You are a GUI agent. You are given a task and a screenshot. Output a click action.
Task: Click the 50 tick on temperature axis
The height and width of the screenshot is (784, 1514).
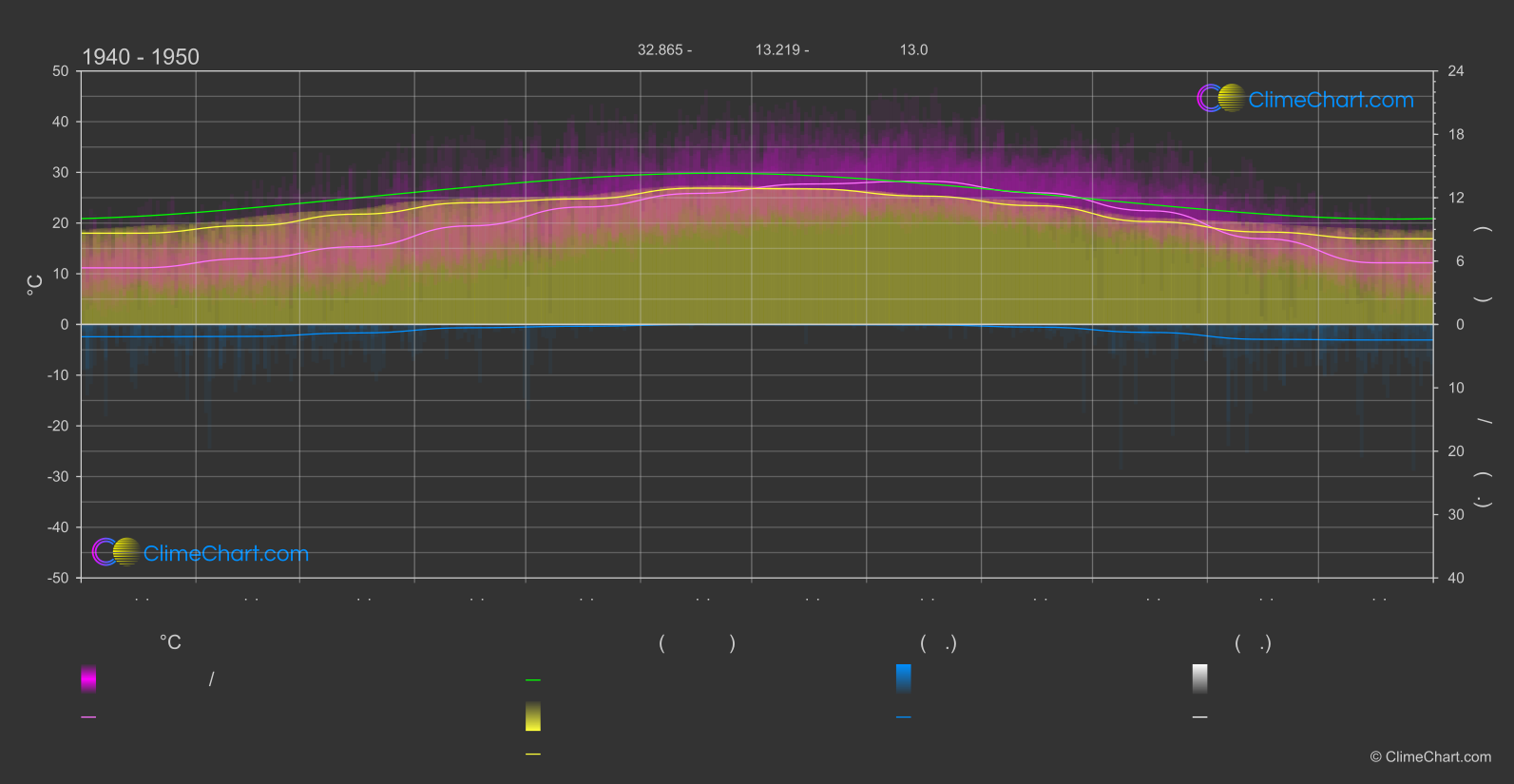[61, 71]
